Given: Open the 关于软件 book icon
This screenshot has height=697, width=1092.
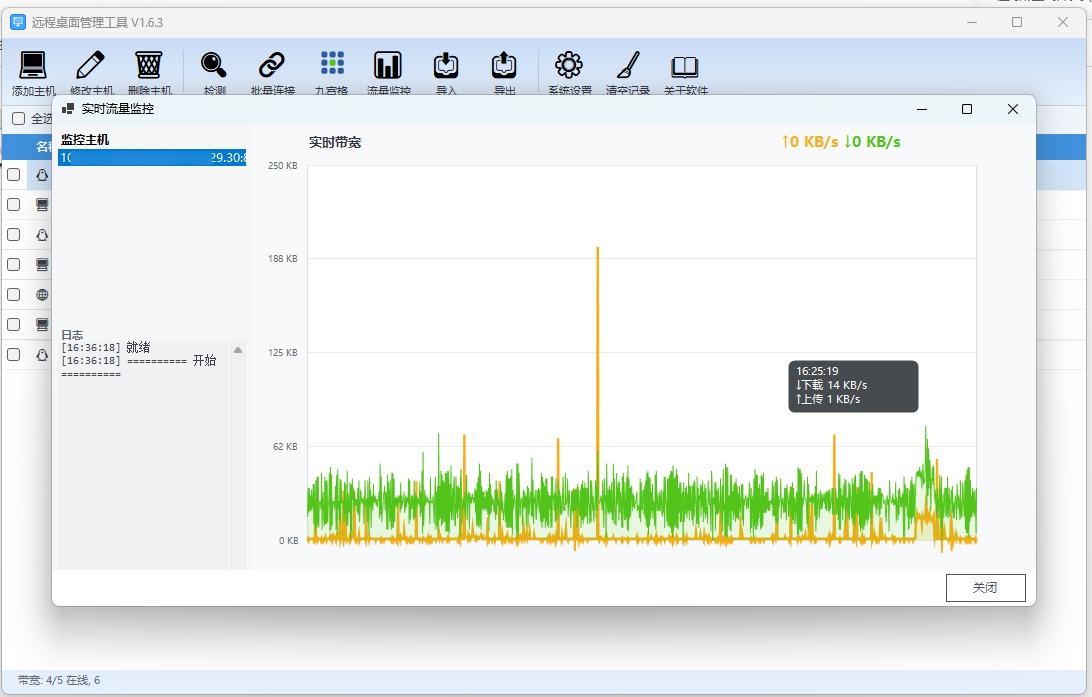Looking at the screenshot, I should tap(685, 67).
